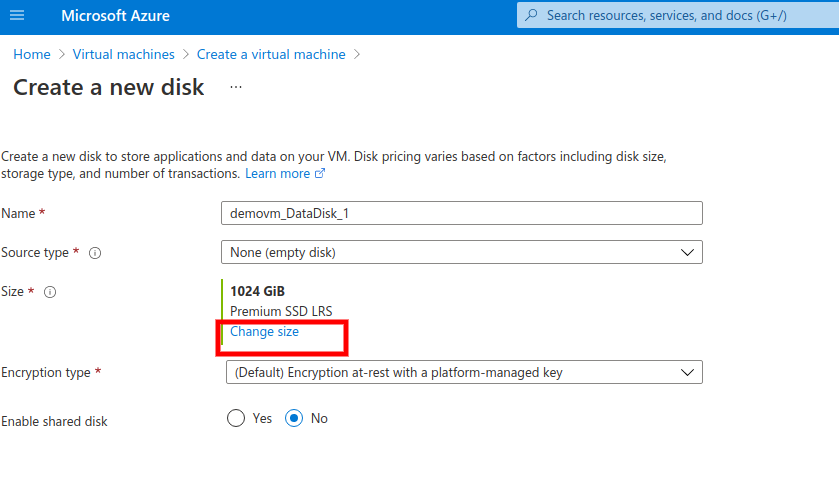Image resolution: width=839 pixels, height=480 pixels.
Task: Select Yes for Enable shared disk
Action: coord(236,419)
